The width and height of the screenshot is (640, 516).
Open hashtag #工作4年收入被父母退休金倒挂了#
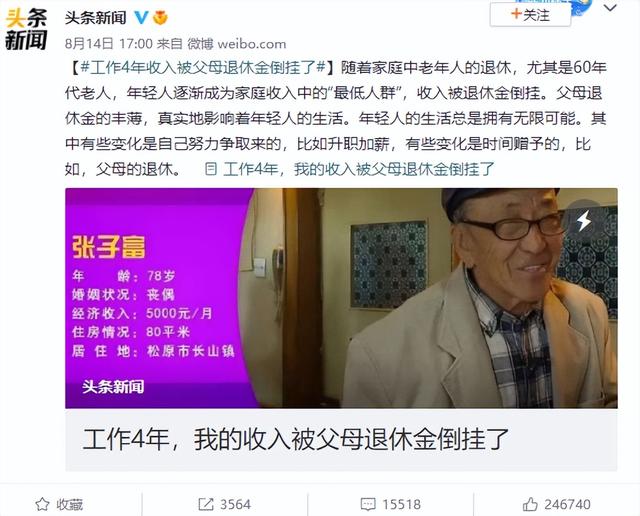(x=202, y=68)
